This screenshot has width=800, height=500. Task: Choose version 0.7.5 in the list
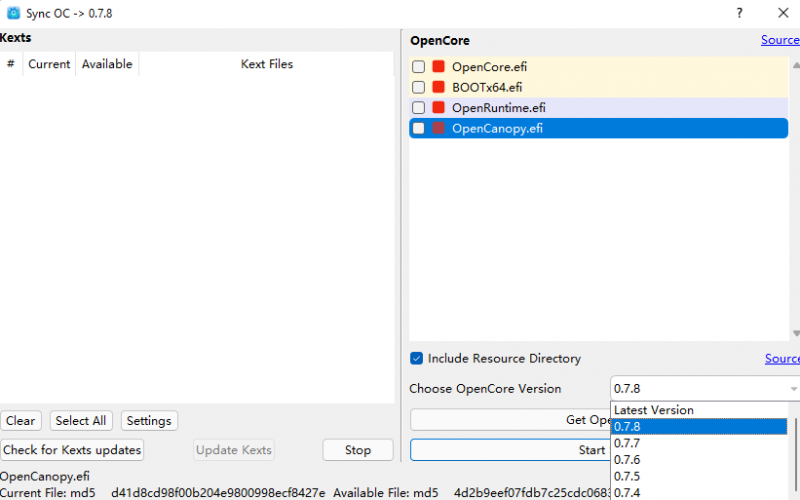point(699,476)
